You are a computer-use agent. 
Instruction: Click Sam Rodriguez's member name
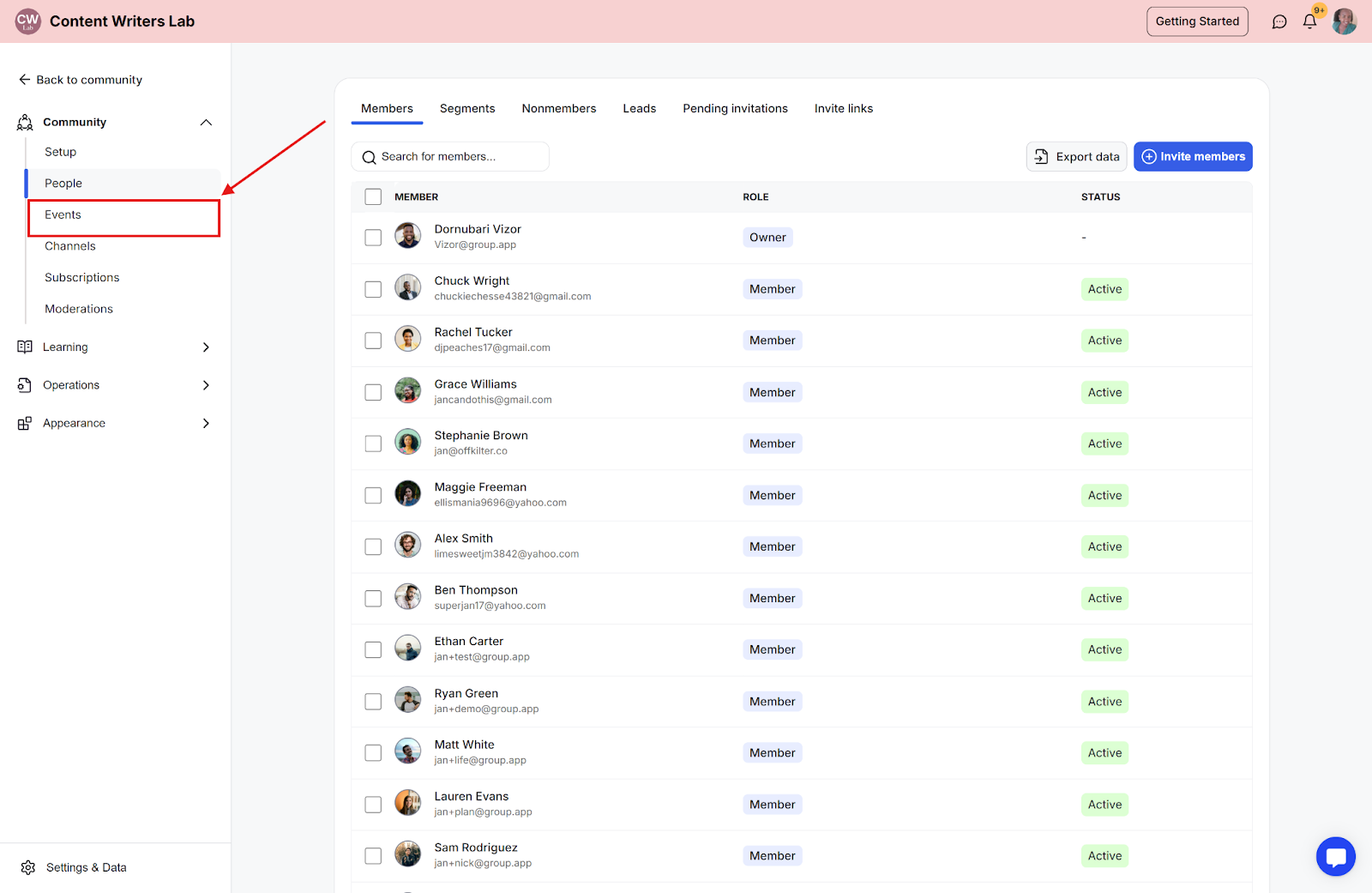476,848
